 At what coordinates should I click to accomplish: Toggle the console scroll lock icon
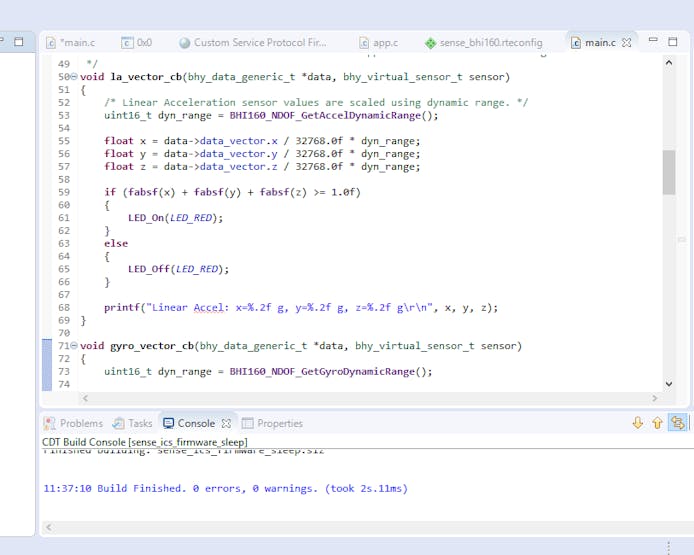coord(678,423)
